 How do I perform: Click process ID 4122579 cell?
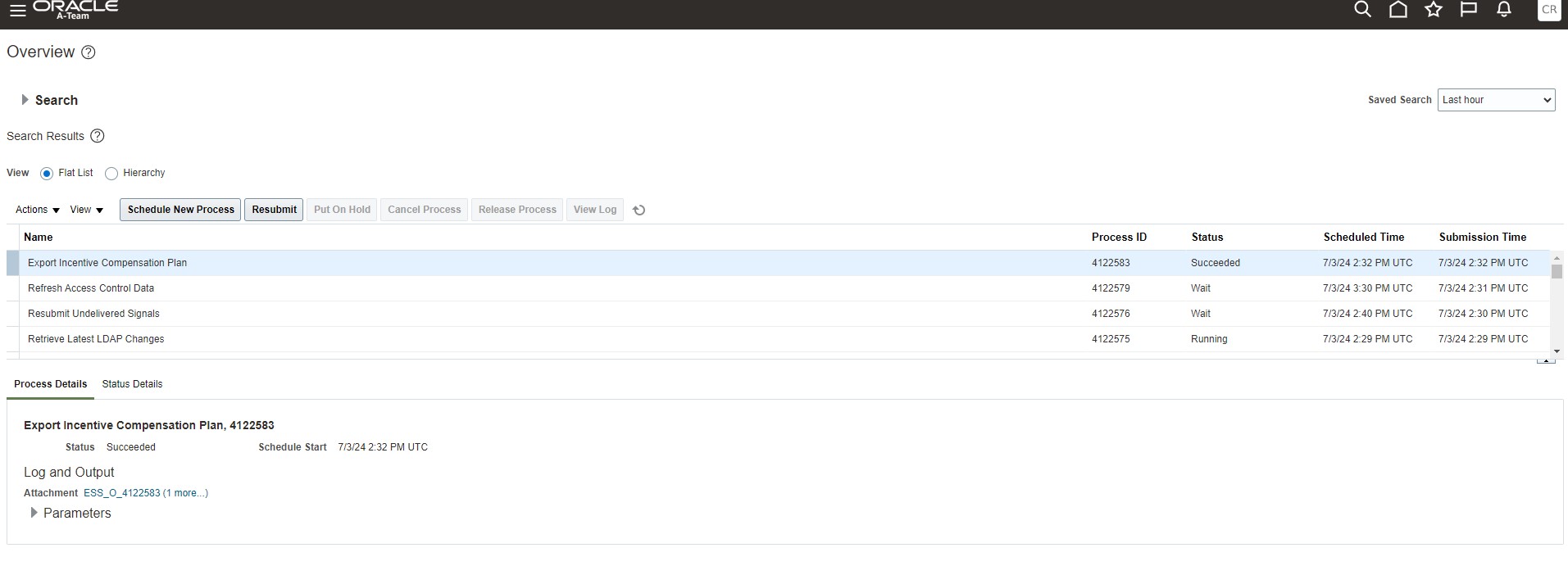(x=1111, y=288)
